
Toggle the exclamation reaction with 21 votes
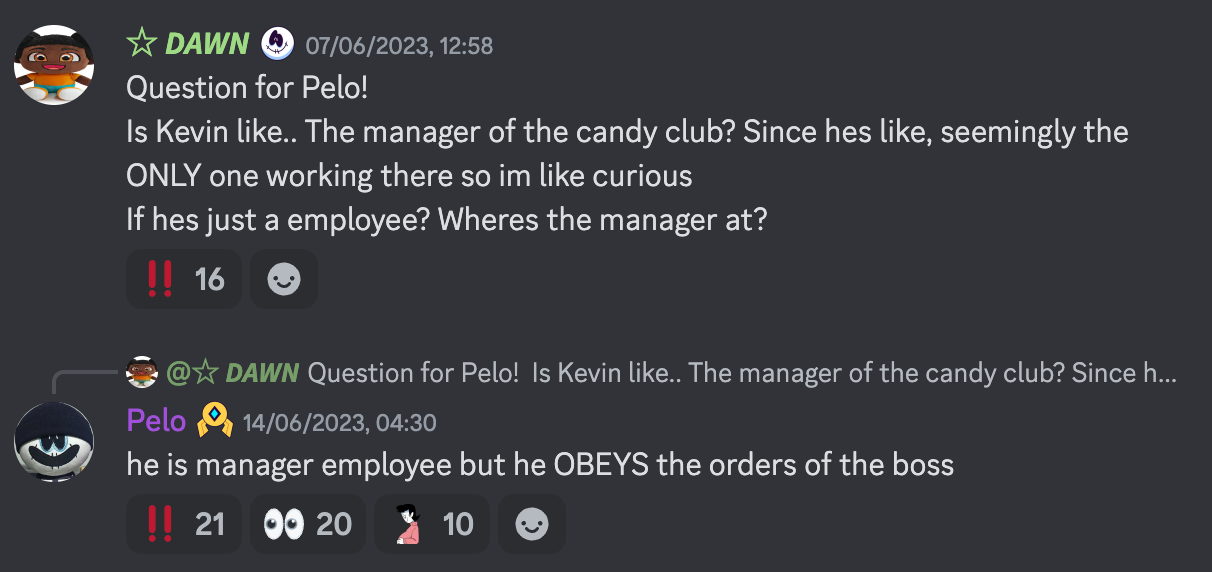coord(184,524)
